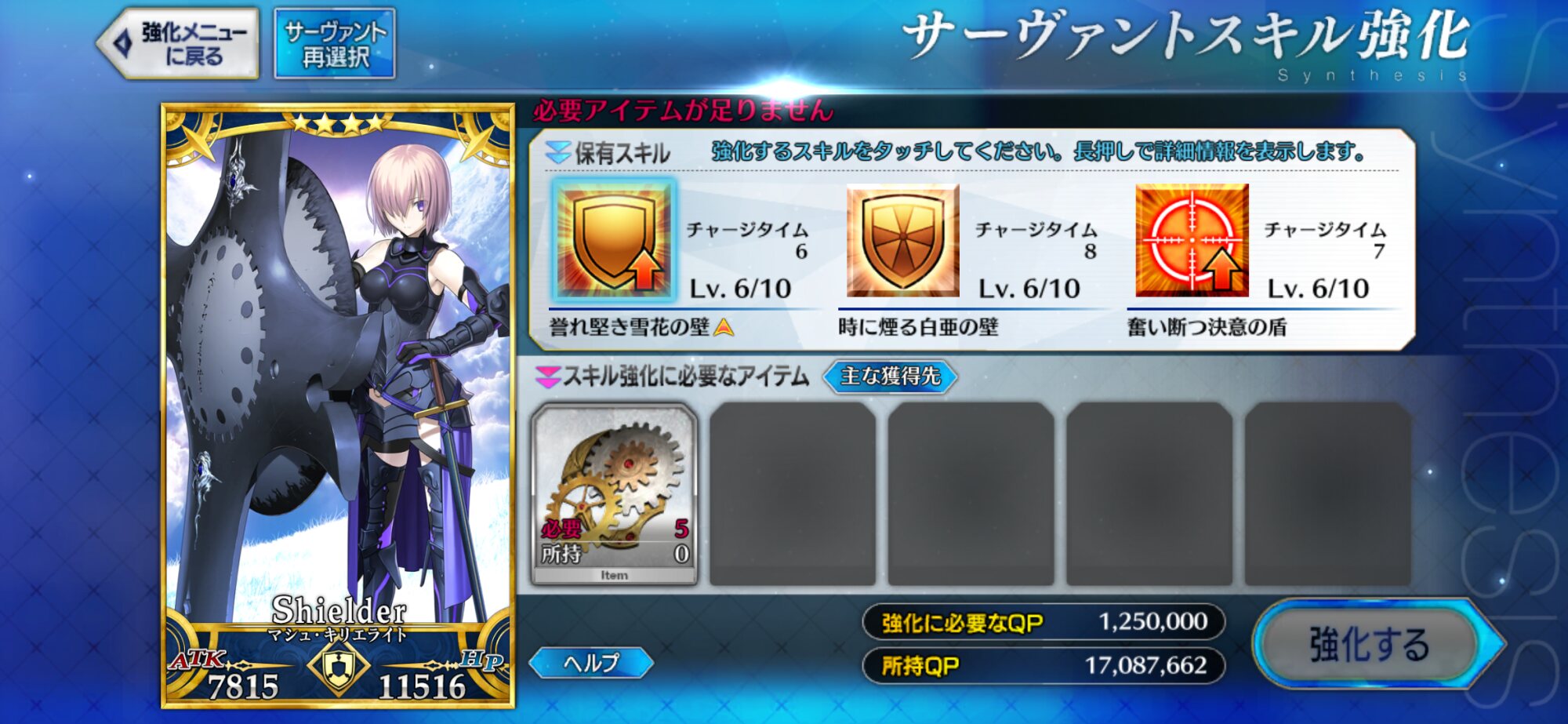
Task: Select the 時に煙る白亜の壁 skill icon
Action: click(x=902, y=240)
